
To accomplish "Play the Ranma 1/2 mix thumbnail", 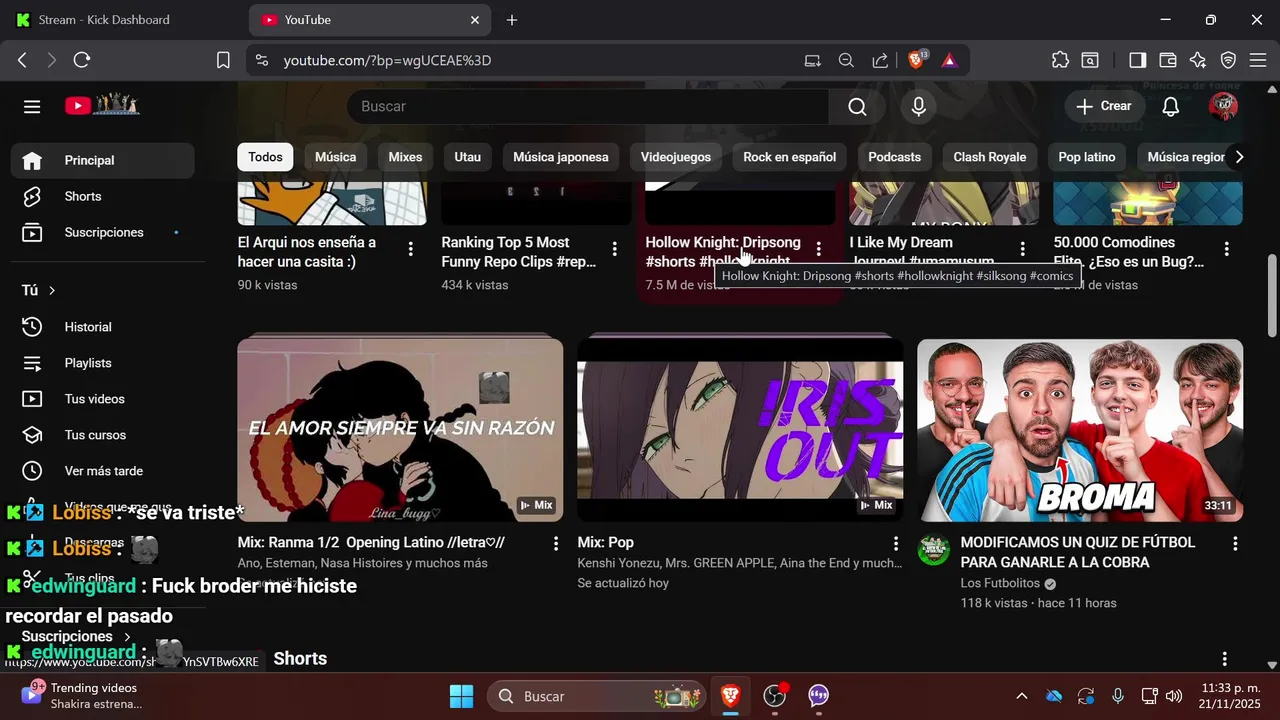I will (x=400, y=430).
